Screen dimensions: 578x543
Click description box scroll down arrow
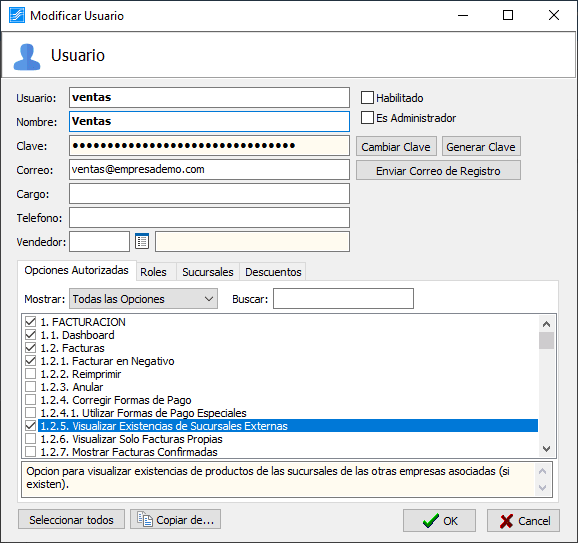543,488
